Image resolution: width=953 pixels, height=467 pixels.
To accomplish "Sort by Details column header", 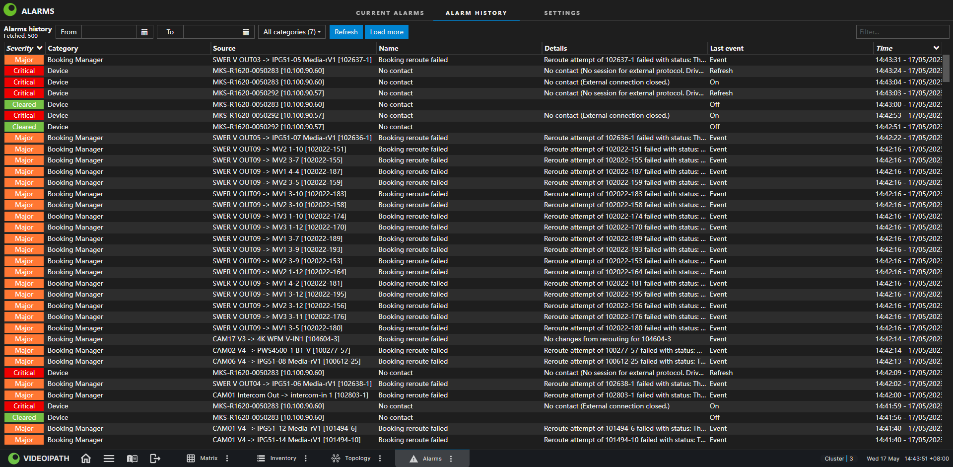I will pyautogui.click(x=556, y=48).
